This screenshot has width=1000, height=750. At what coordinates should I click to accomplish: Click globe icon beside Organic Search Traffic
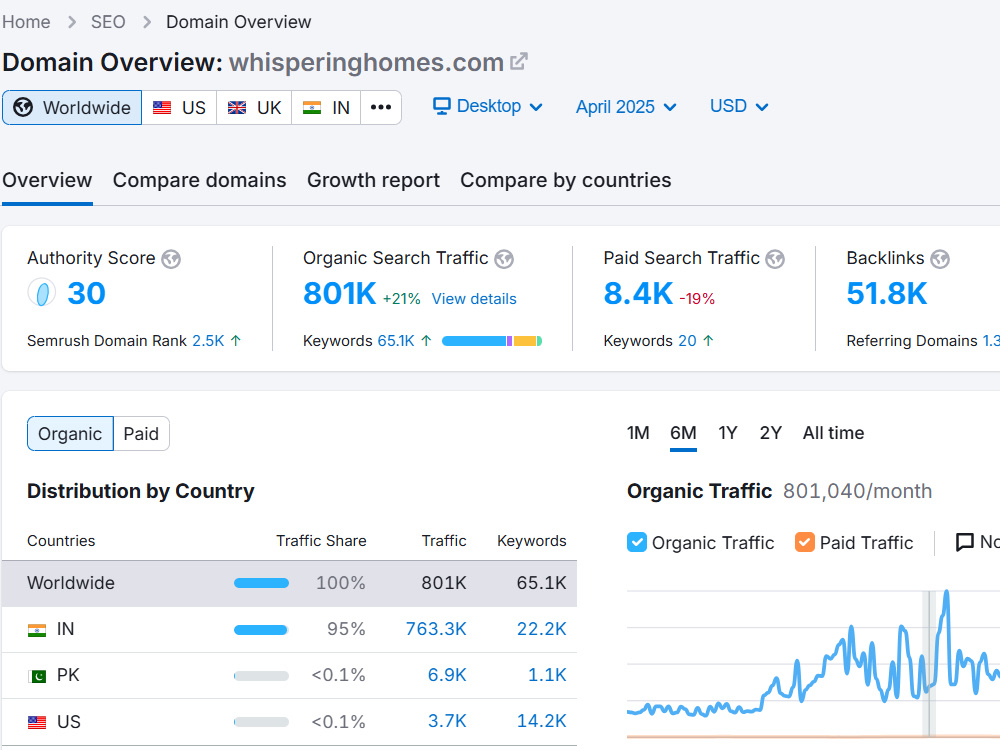pos(504,259)
